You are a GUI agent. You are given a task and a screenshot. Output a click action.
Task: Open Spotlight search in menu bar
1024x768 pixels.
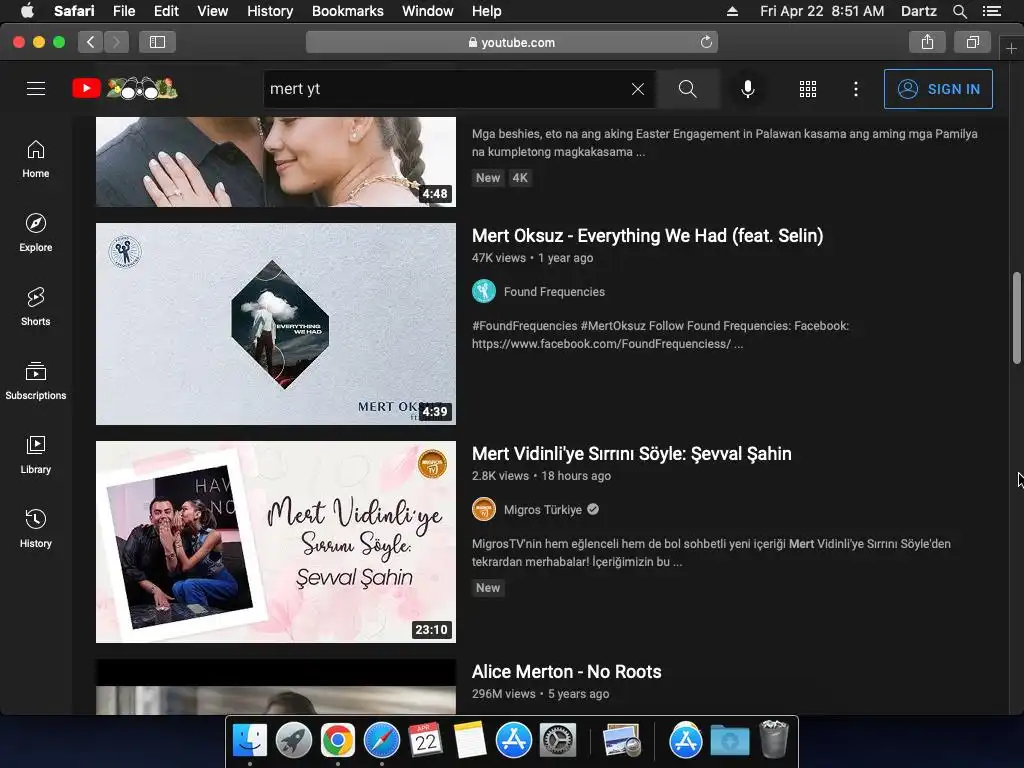[x=959, y=11]
